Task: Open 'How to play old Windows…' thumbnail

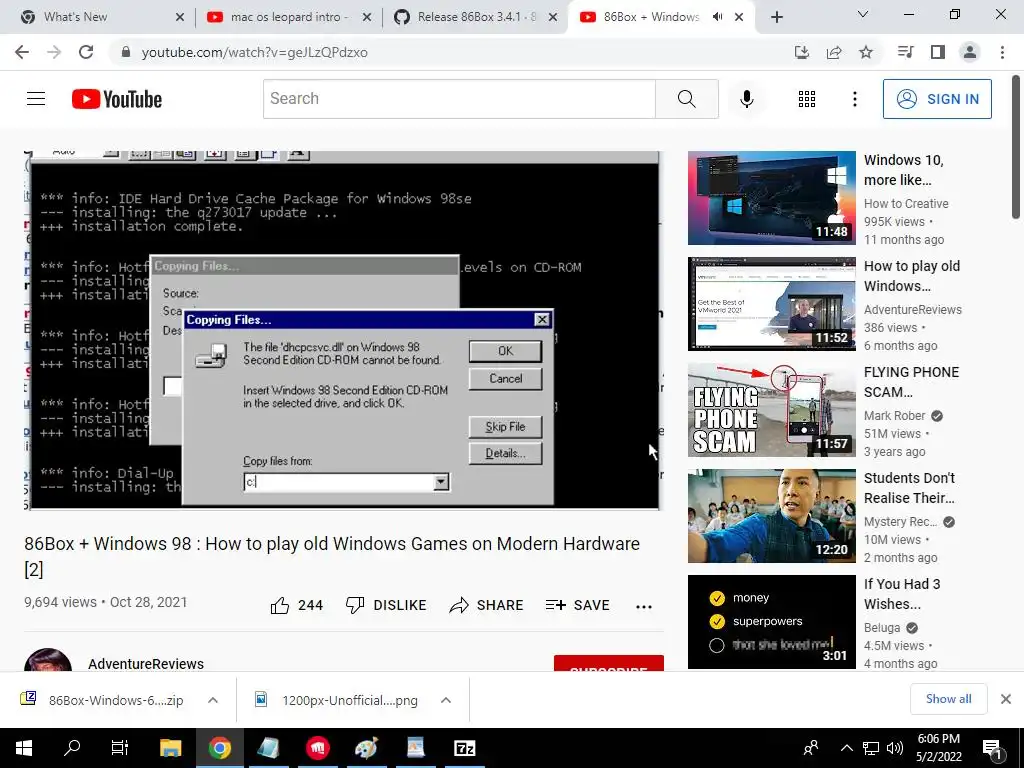Action: (x=771, y=304)
